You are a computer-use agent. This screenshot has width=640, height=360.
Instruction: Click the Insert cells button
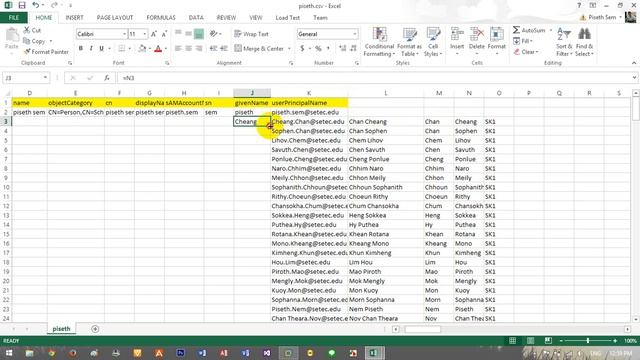(457, 42)
